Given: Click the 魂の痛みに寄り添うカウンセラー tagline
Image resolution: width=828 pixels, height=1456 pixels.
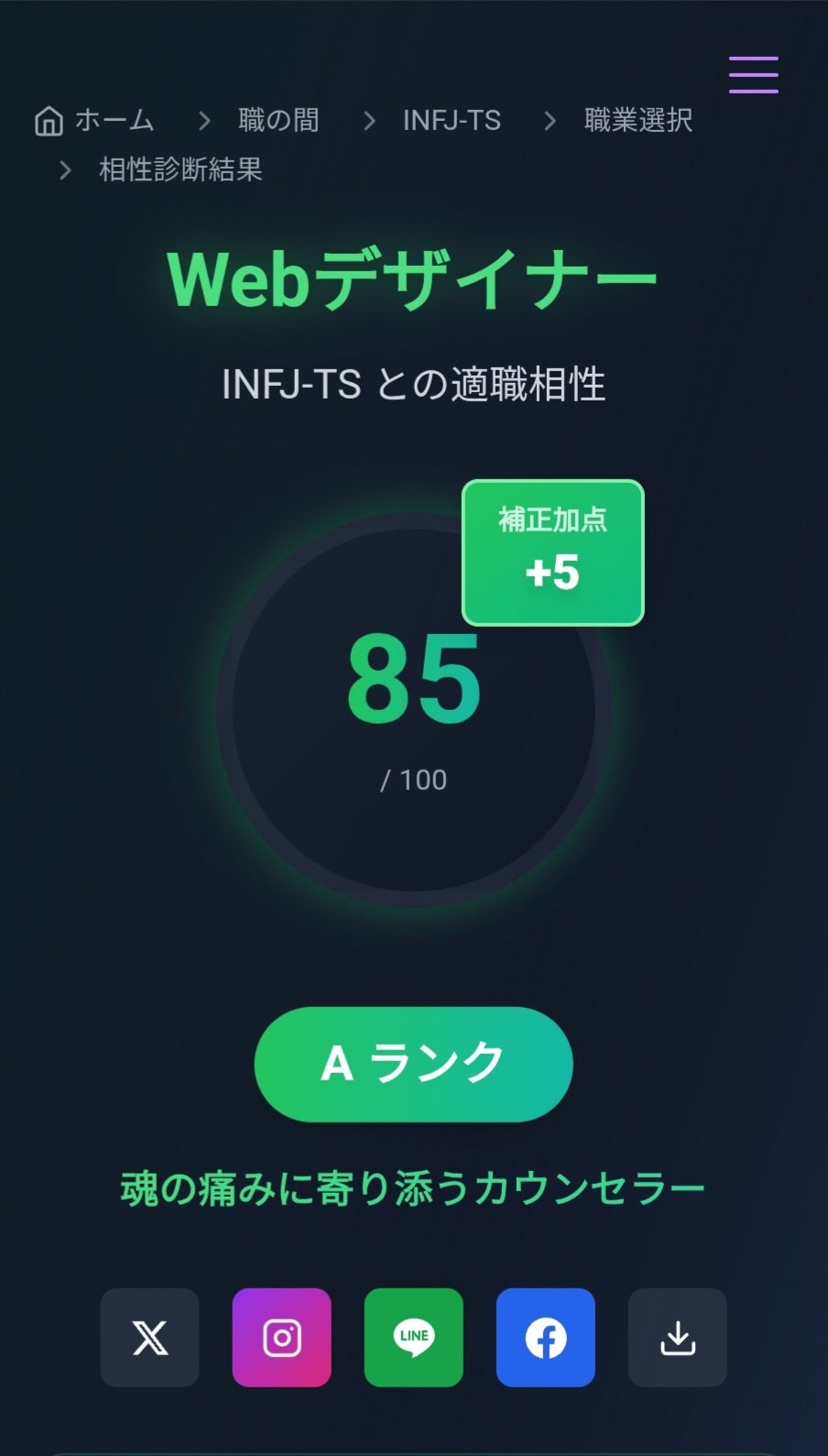Looking at the screenshot, I should tap(413, 1188).
